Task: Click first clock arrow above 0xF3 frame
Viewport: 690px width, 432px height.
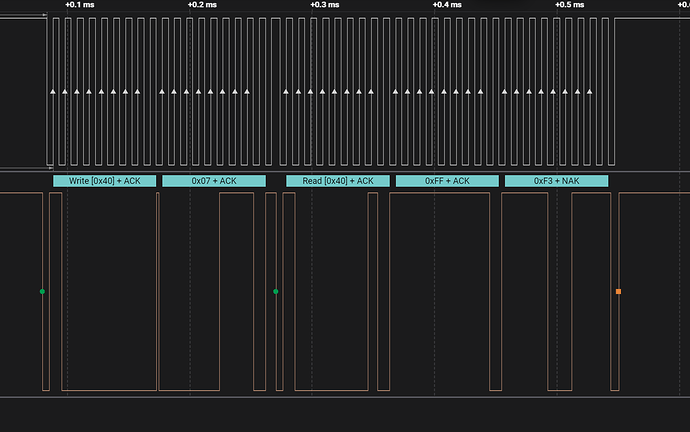Action: tap(504, 92)
